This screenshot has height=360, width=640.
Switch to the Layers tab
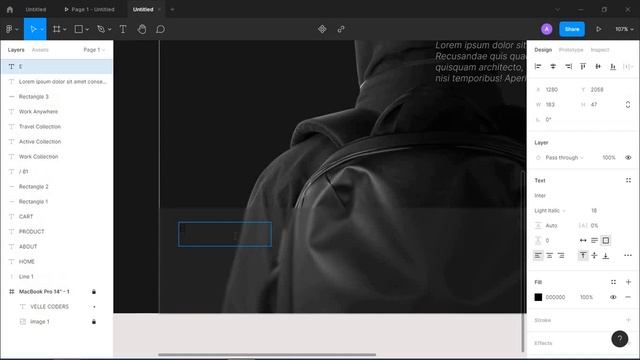pos(16,50)
